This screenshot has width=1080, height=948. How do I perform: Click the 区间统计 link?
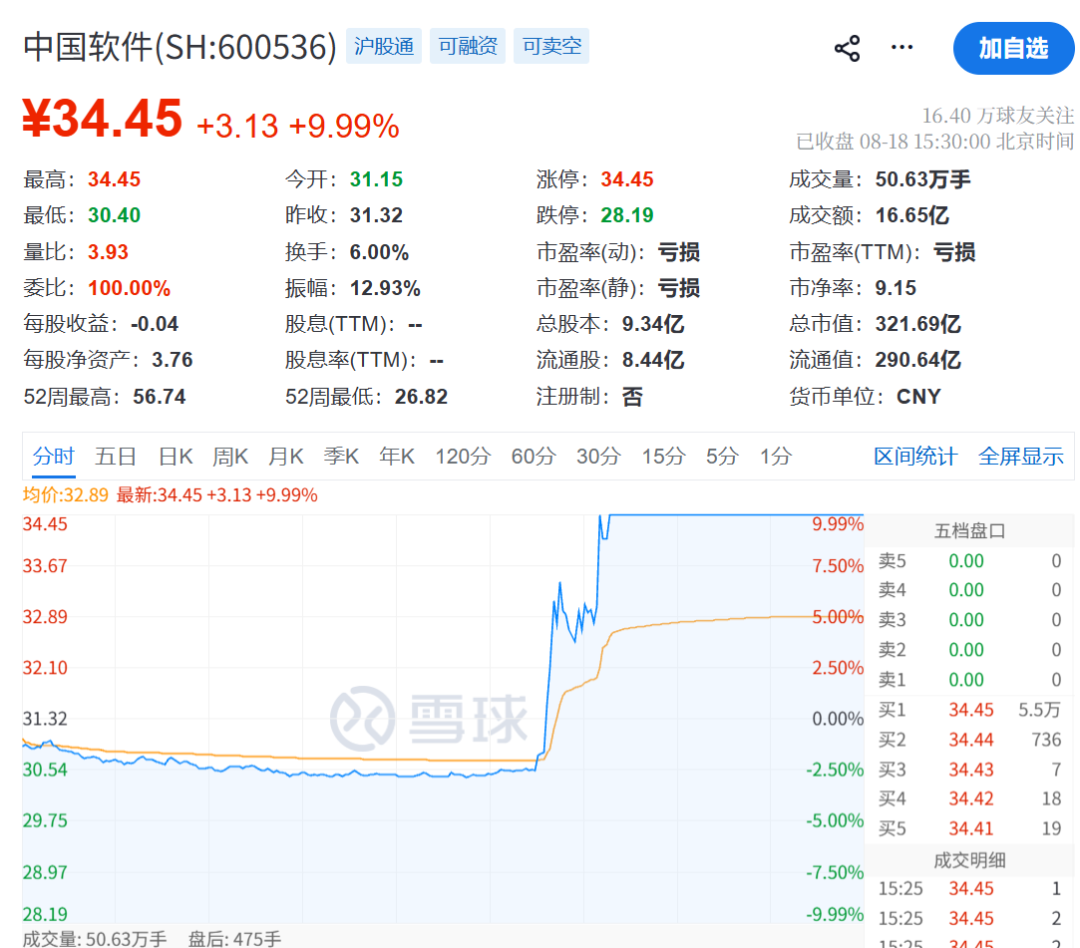coord(915,456)
